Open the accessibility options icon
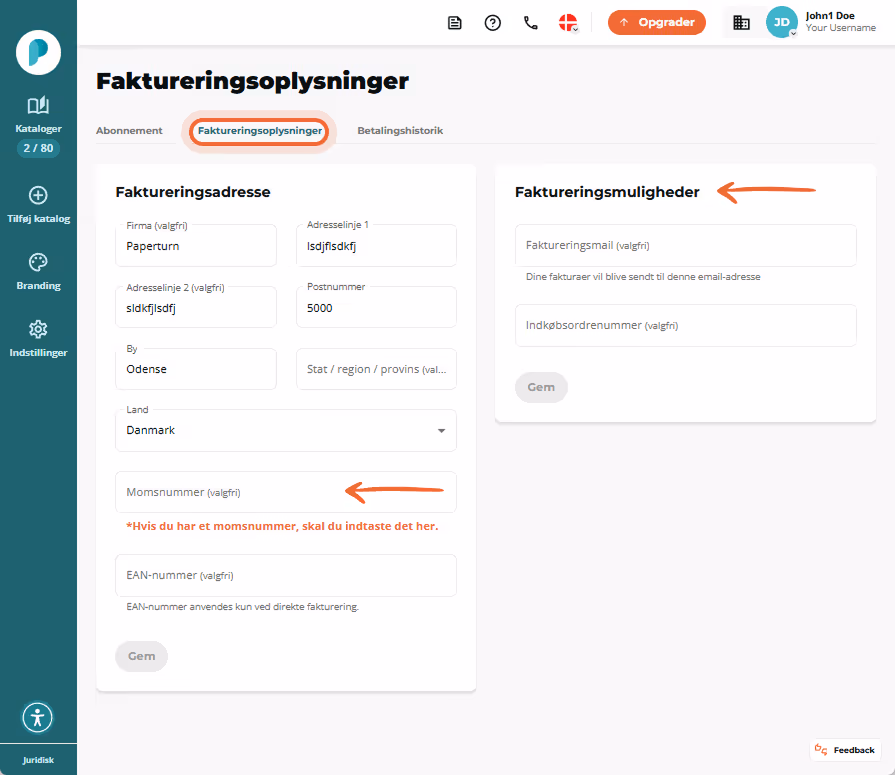Image resolution: width=895 pixels, height=775 pixels. (38, 717)
